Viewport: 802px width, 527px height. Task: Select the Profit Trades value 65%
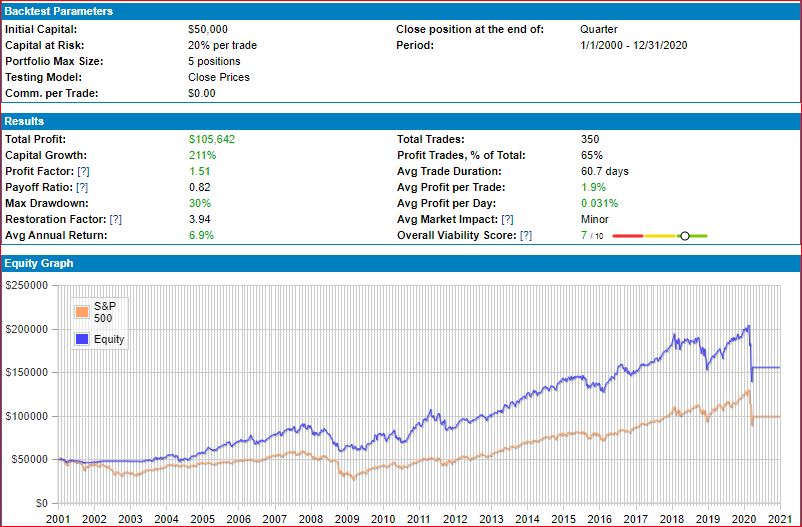coord(592,155)
